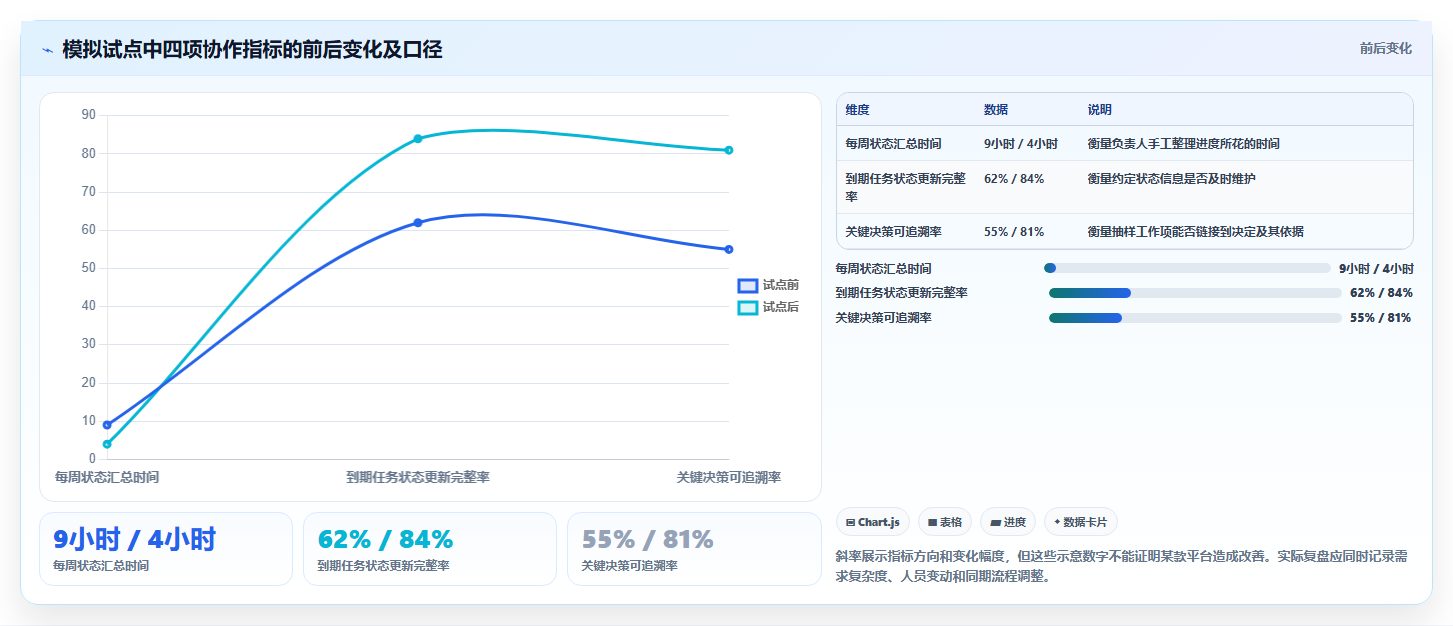Select the 表格 chip
The width and height of the screenshot is (1453, 626).
(x=945, y=522)
